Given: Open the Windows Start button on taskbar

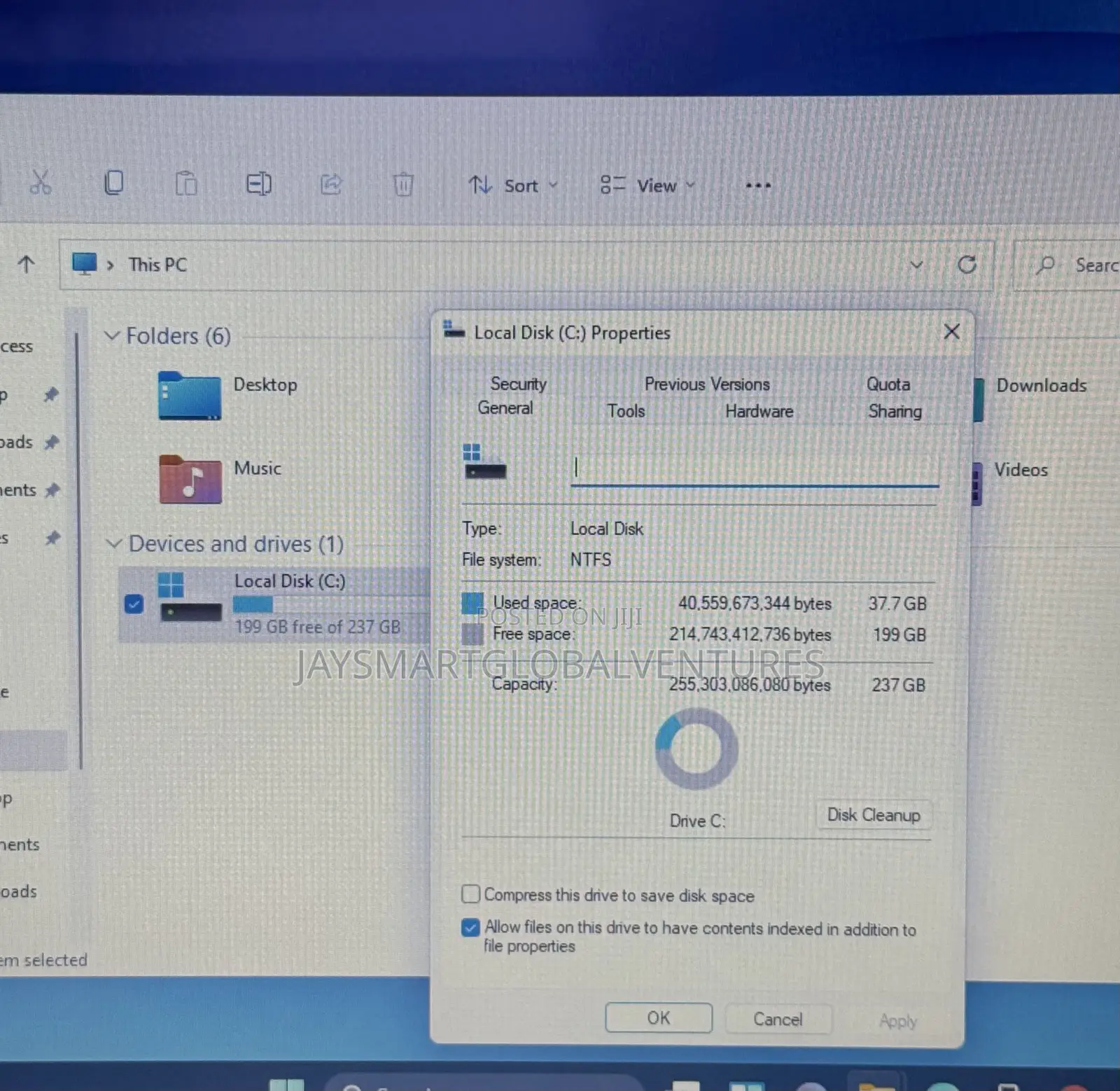Looking at the screenshot, I should click(x=287, y=1084).
